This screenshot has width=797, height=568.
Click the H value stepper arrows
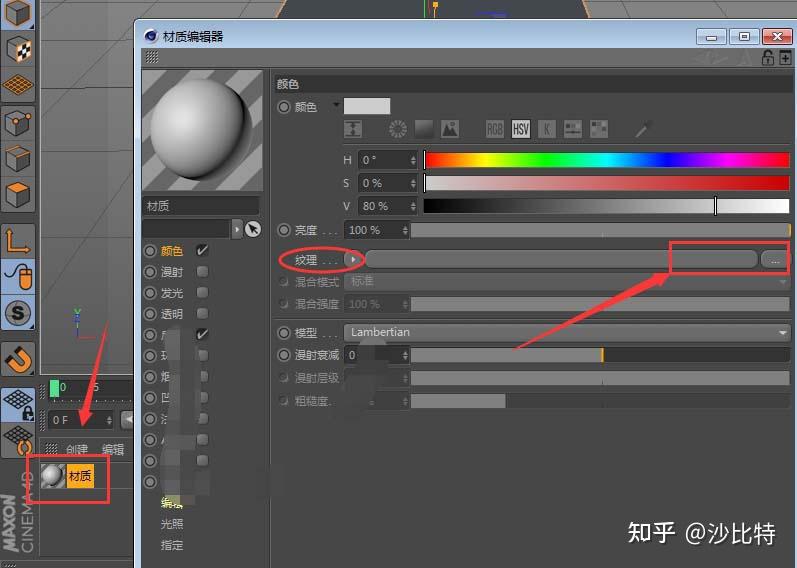pos(413,160)
